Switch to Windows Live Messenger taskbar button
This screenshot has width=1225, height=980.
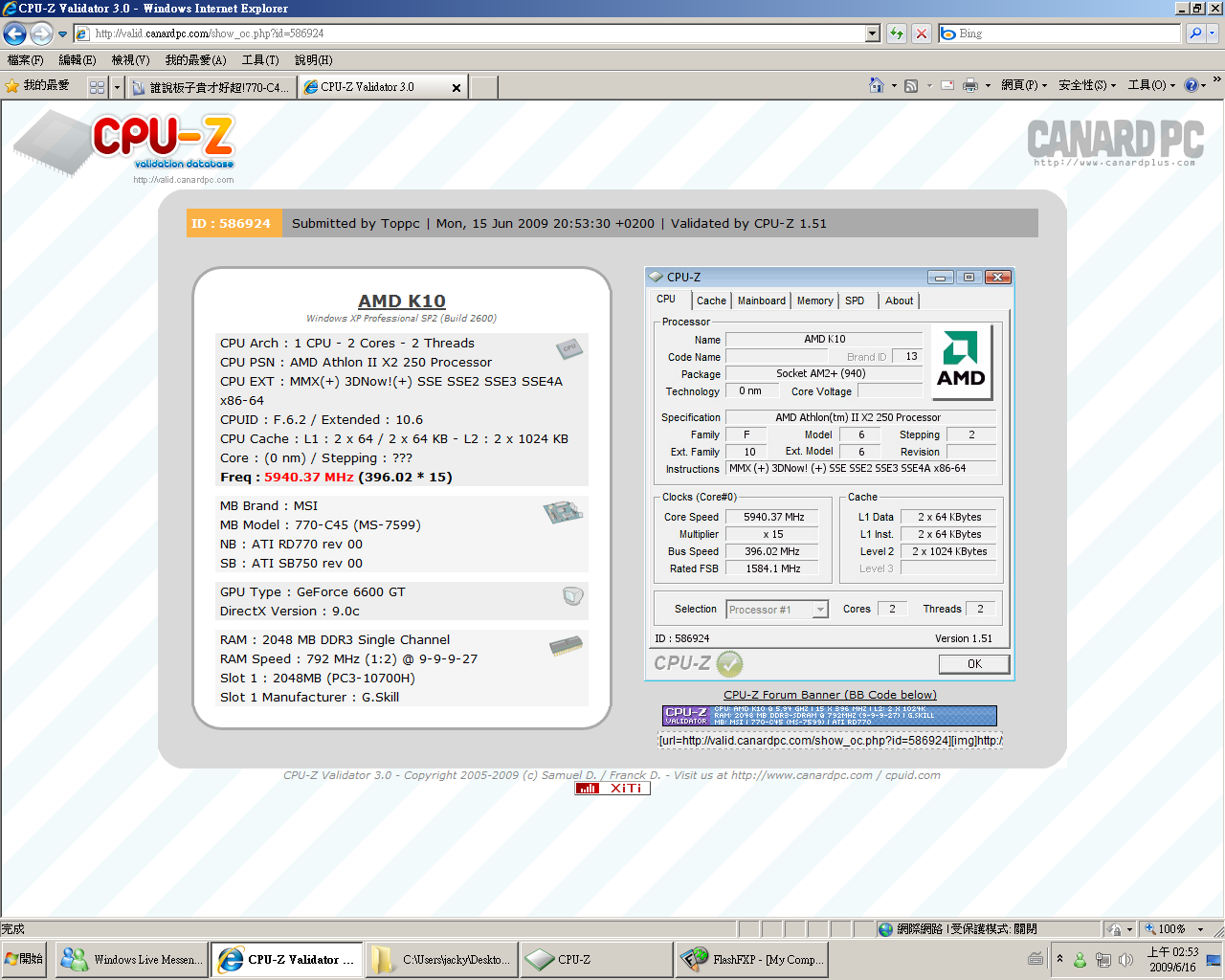[x=132, y=959]
